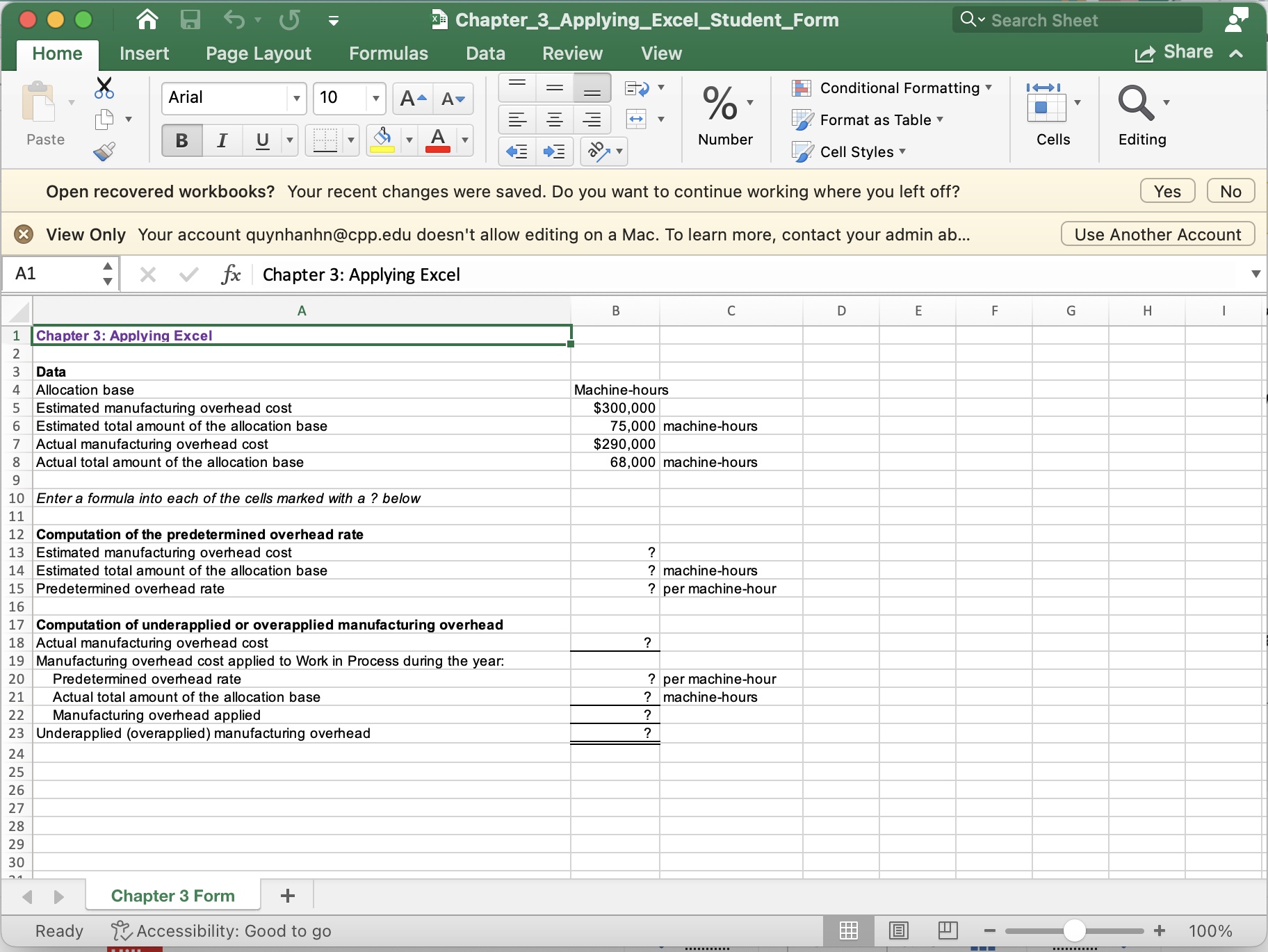Open the font name dropdown
This screenshot has width=1268, height=952.
(x=295, y=98)
